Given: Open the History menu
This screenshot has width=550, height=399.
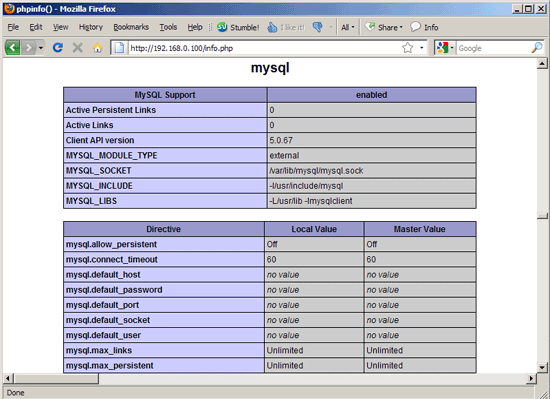Looking at the screenshot, I should tap(90, 27).
